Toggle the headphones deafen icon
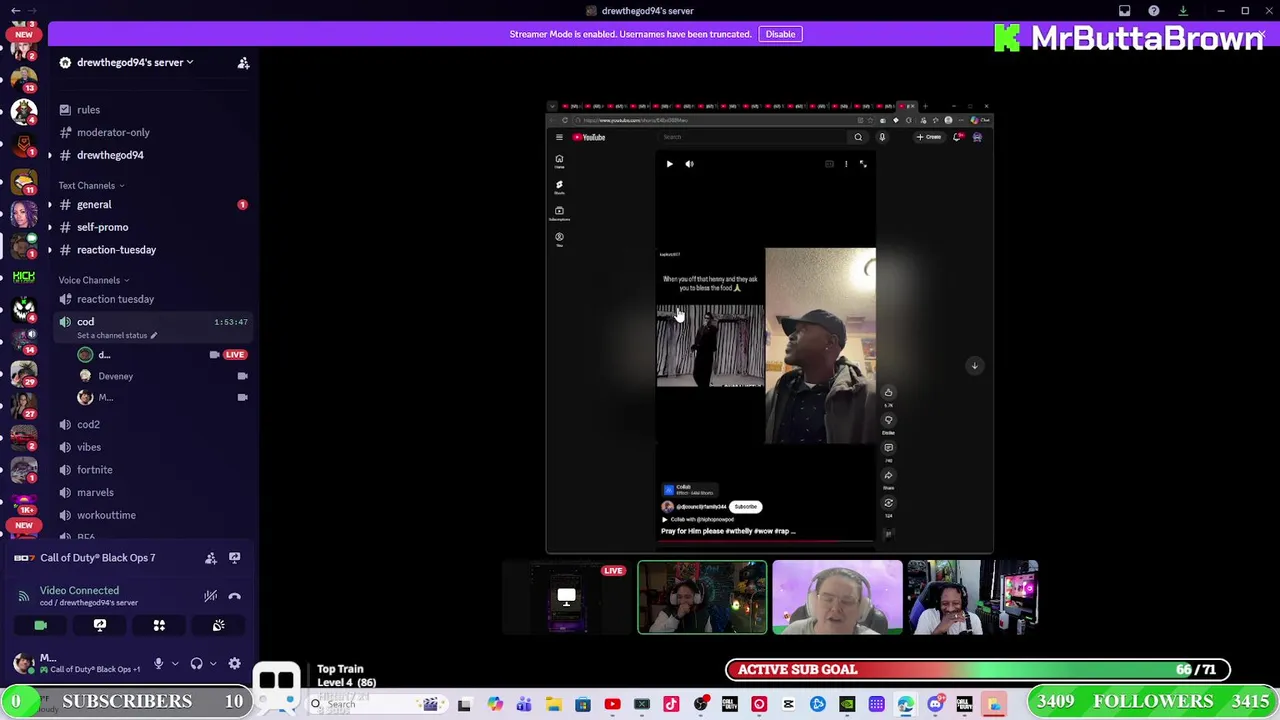The height and width of the screenshot is (720, 1280). point(196,664)
